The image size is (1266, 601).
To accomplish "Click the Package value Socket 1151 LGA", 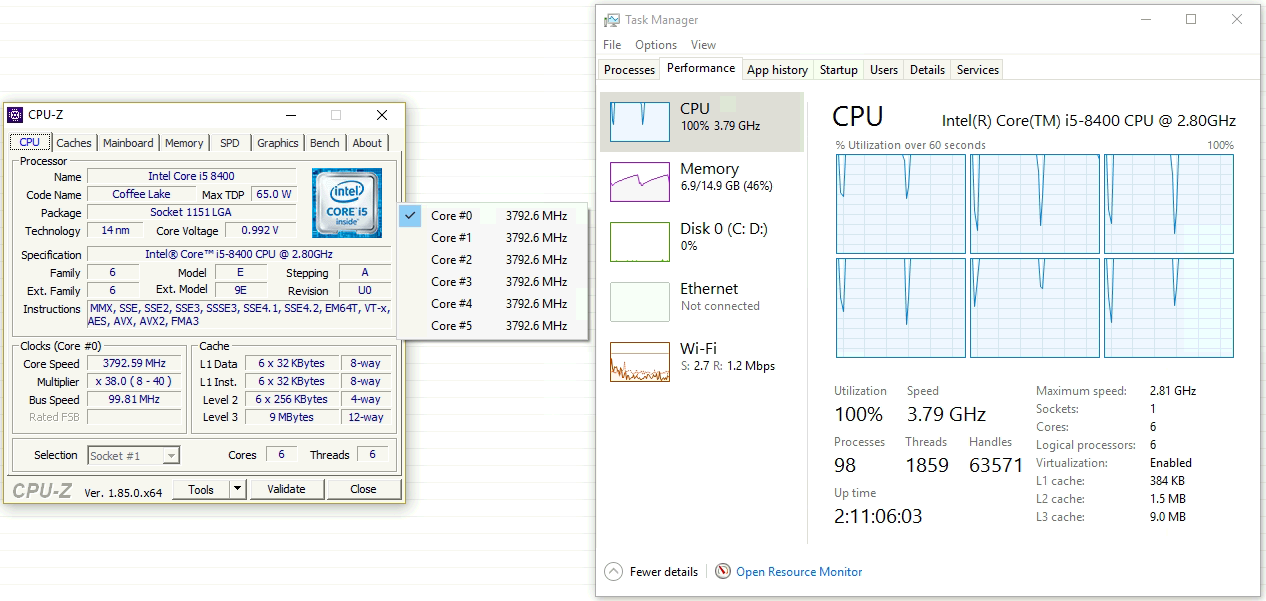I will [x=192, y=213].
